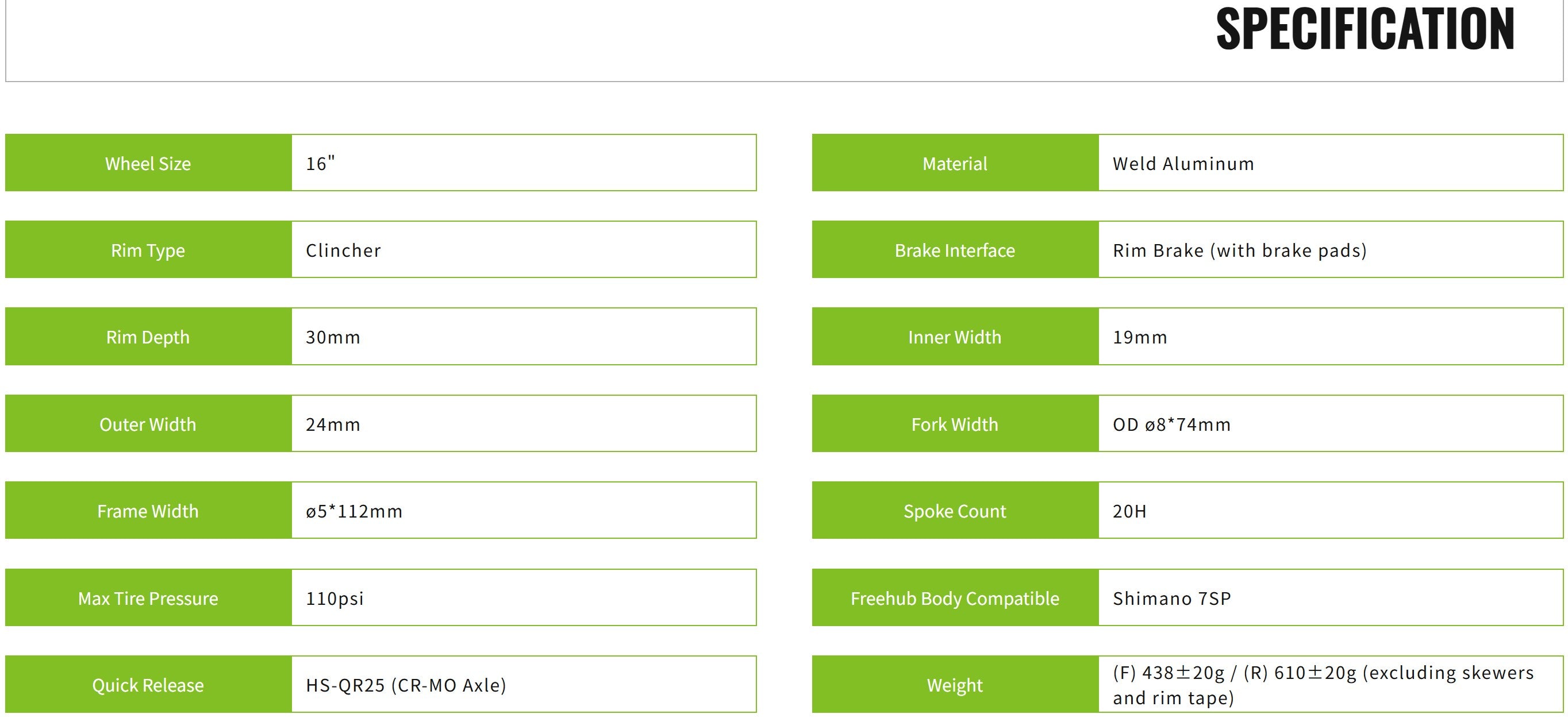
Task: Click the Wheel Size label
Action: pos(148,163)
